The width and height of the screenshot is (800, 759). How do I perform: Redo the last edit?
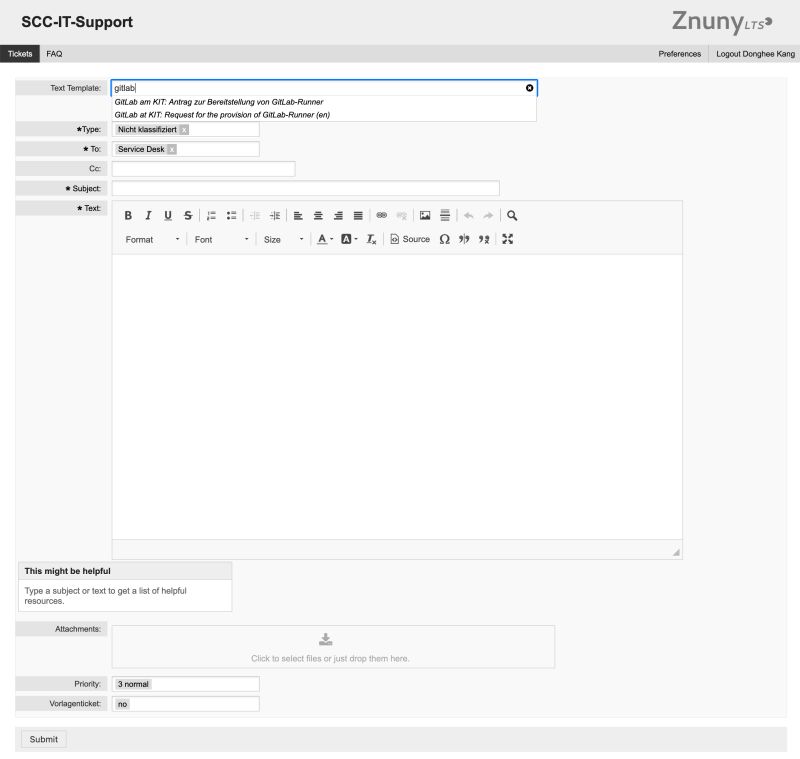tap(488, 215)
